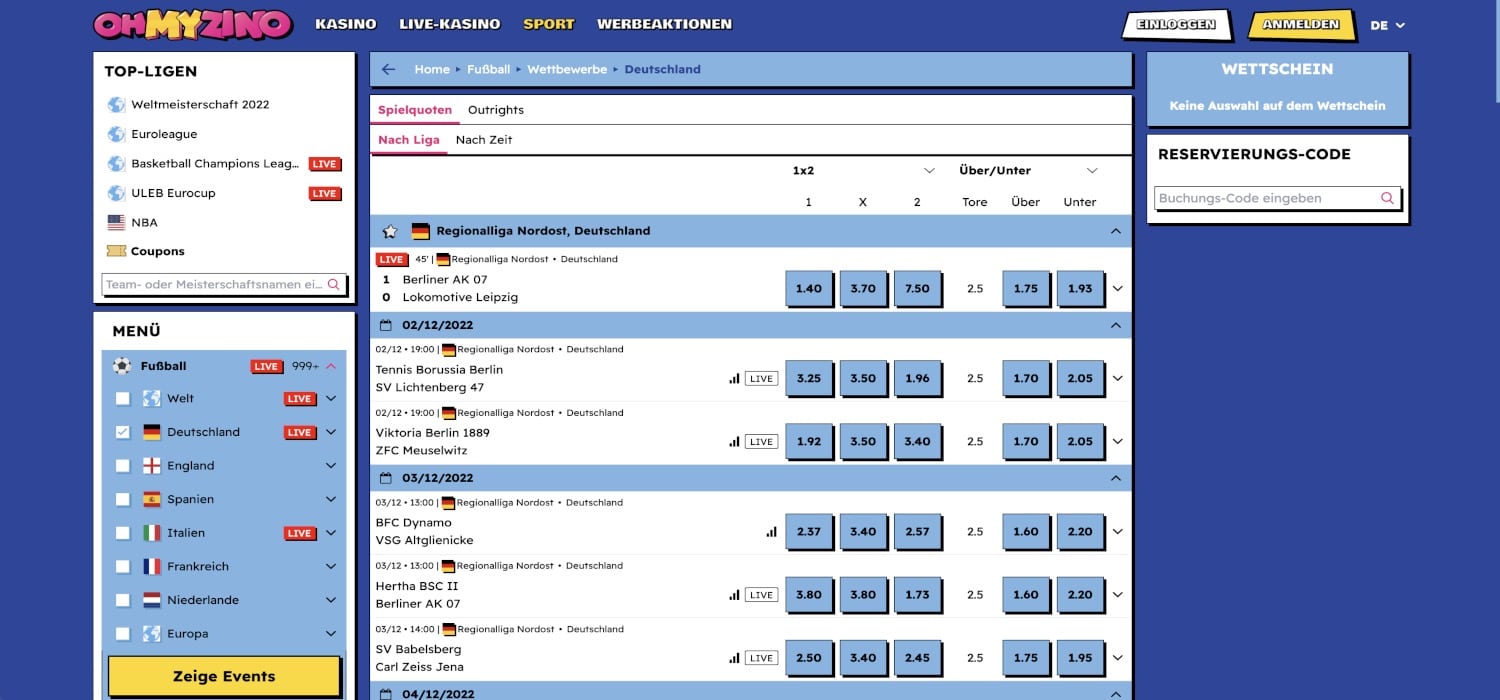The width and height of the screenshot is (1500, 700).
Task: Open stats icon for Viktoria Berlin 1889 match
Action: click(x=735, y=441)
